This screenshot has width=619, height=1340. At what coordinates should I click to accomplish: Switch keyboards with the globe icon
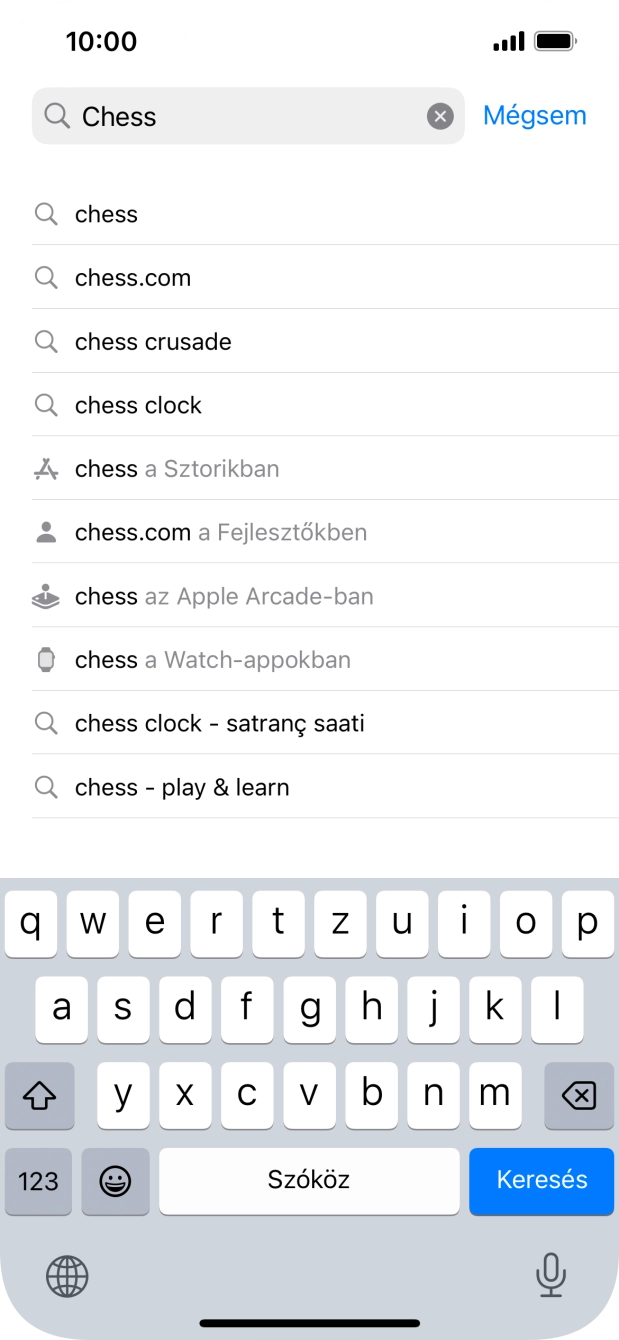click(x=66, y=1276)
